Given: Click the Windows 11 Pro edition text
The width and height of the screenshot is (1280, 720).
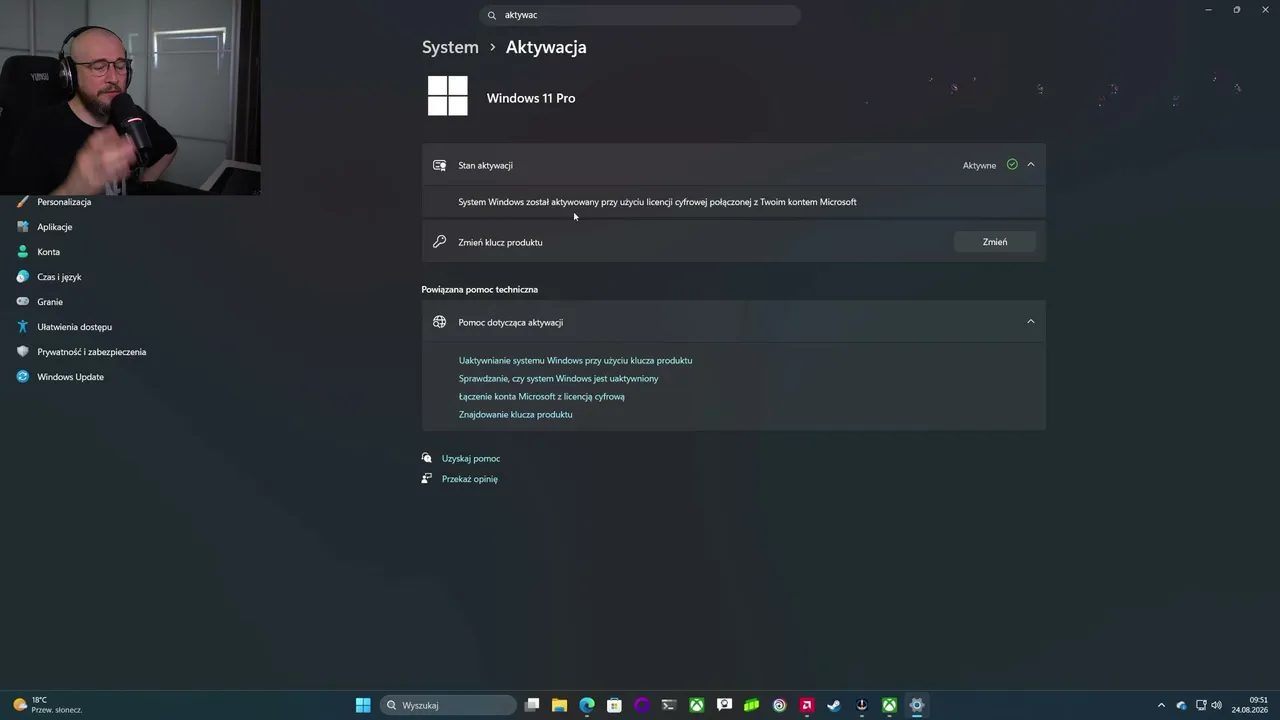Looking at the screenshot, I should click(531, 98).
